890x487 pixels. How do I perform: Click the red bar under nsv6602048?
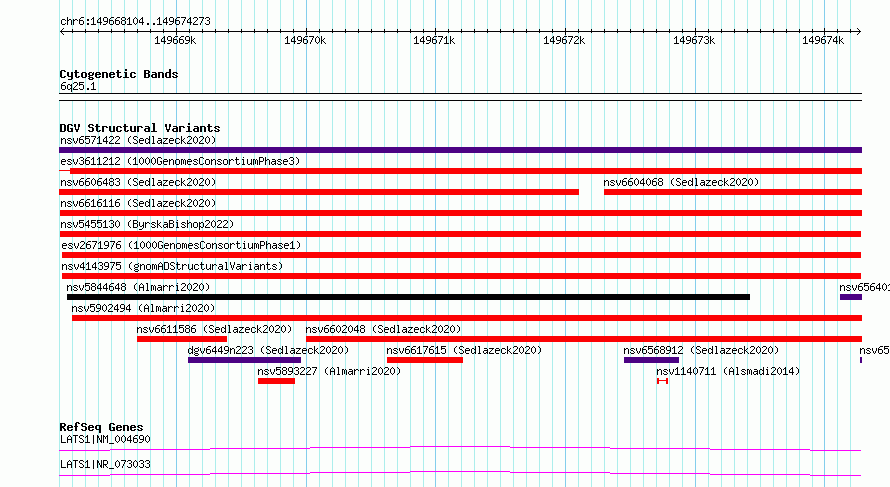pos(584,339)
